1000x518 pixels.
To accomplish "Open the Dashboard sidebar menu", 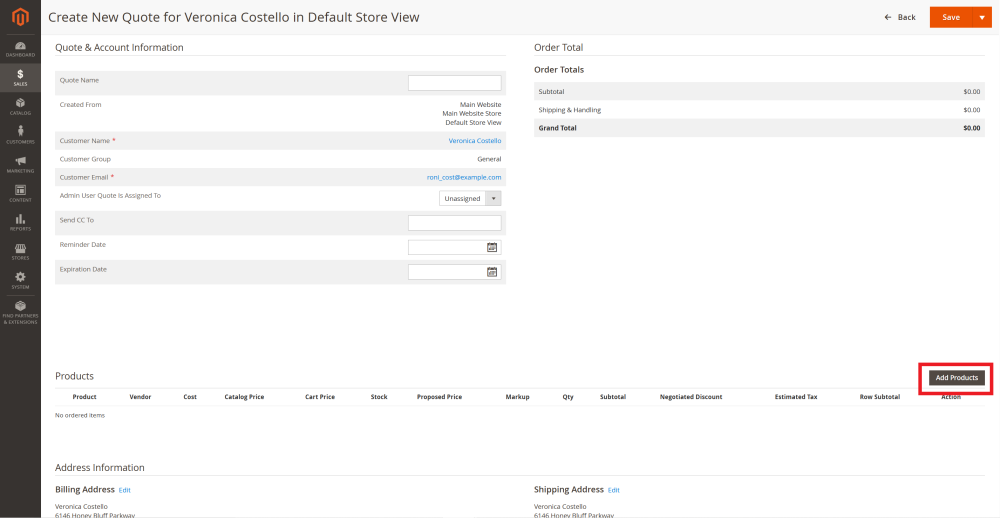I will 20,49.
